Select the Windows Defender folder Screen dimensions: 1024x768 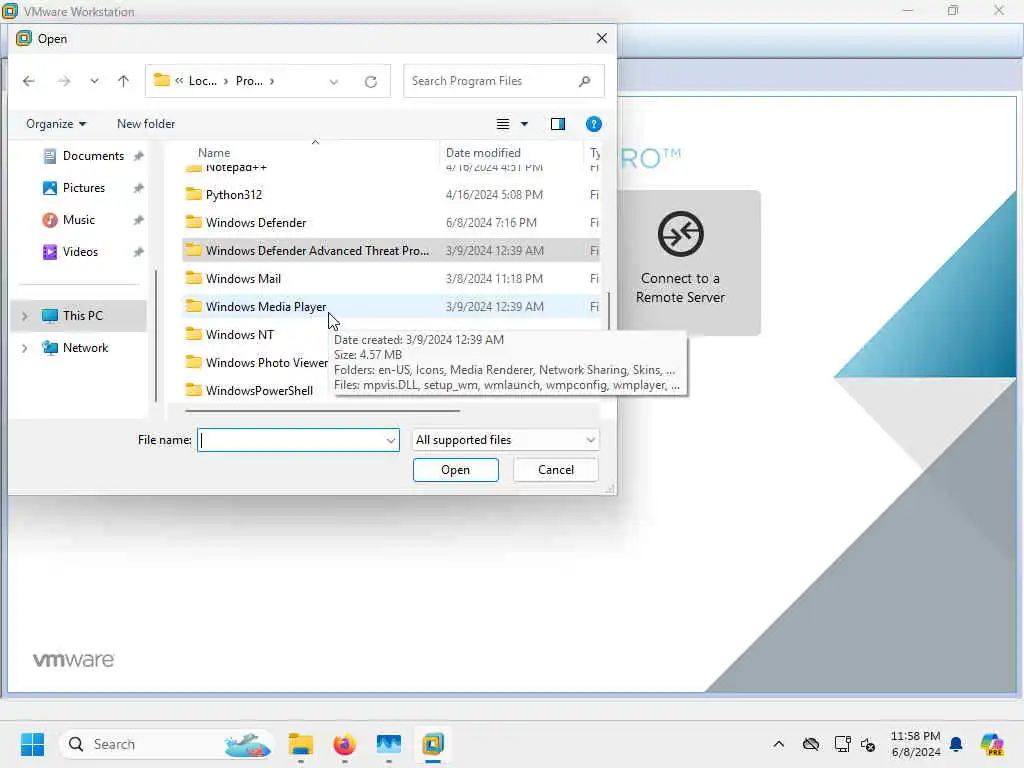[x=391, y=223]
